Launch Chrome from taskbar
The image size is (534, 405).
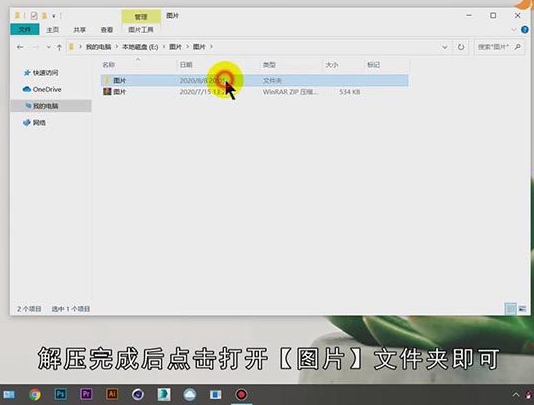[x=35, y=394]
